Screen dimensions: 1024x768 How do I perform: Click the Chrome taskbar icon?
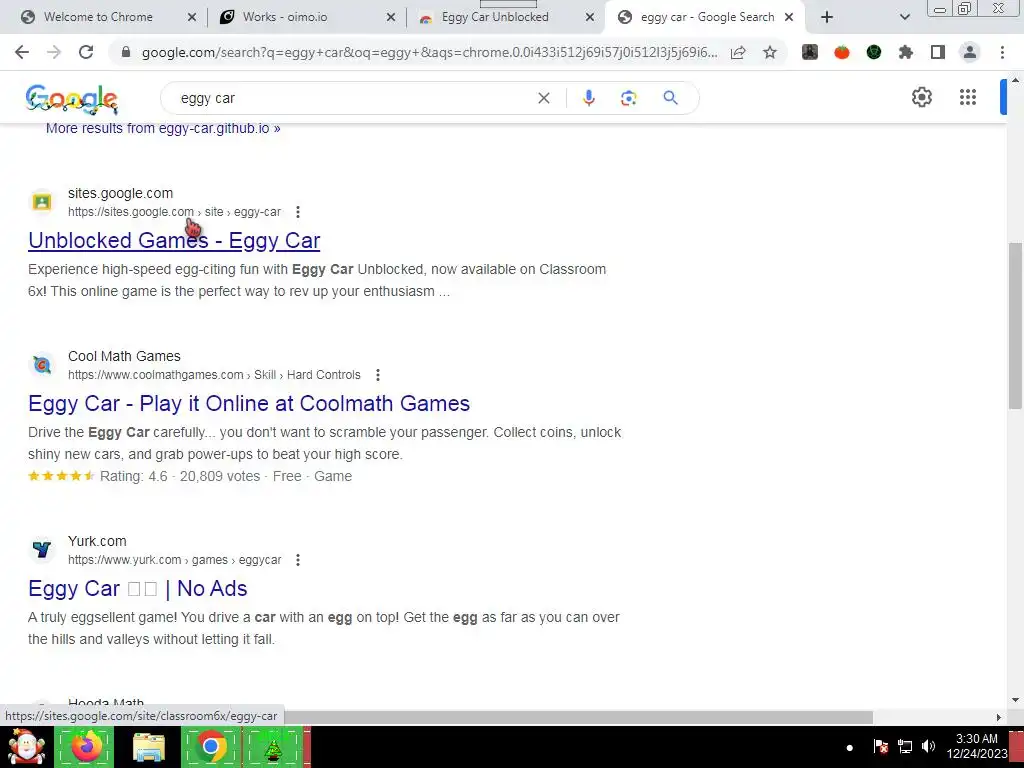tap(210, 746)
